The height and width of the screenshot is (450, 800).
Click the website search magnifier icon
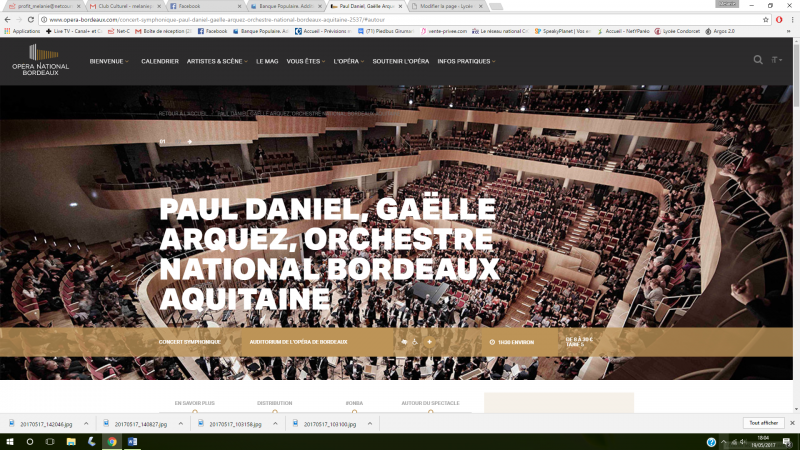point(758,60)
